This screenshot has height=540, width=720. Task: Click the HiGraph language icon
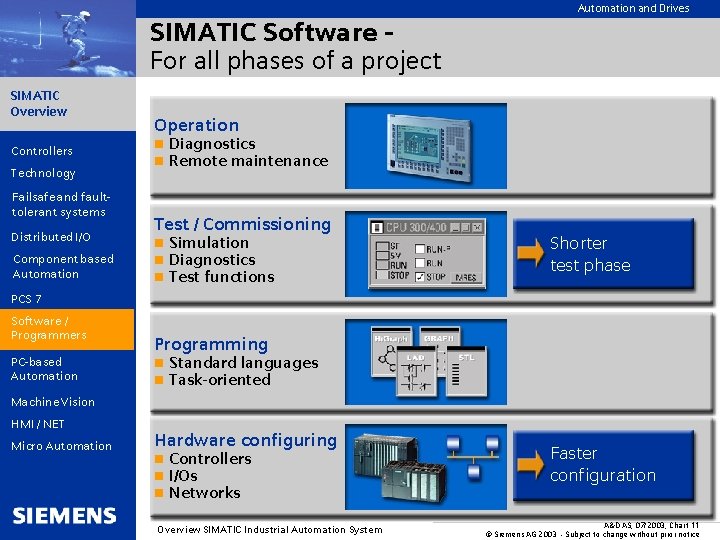[390, 351]
